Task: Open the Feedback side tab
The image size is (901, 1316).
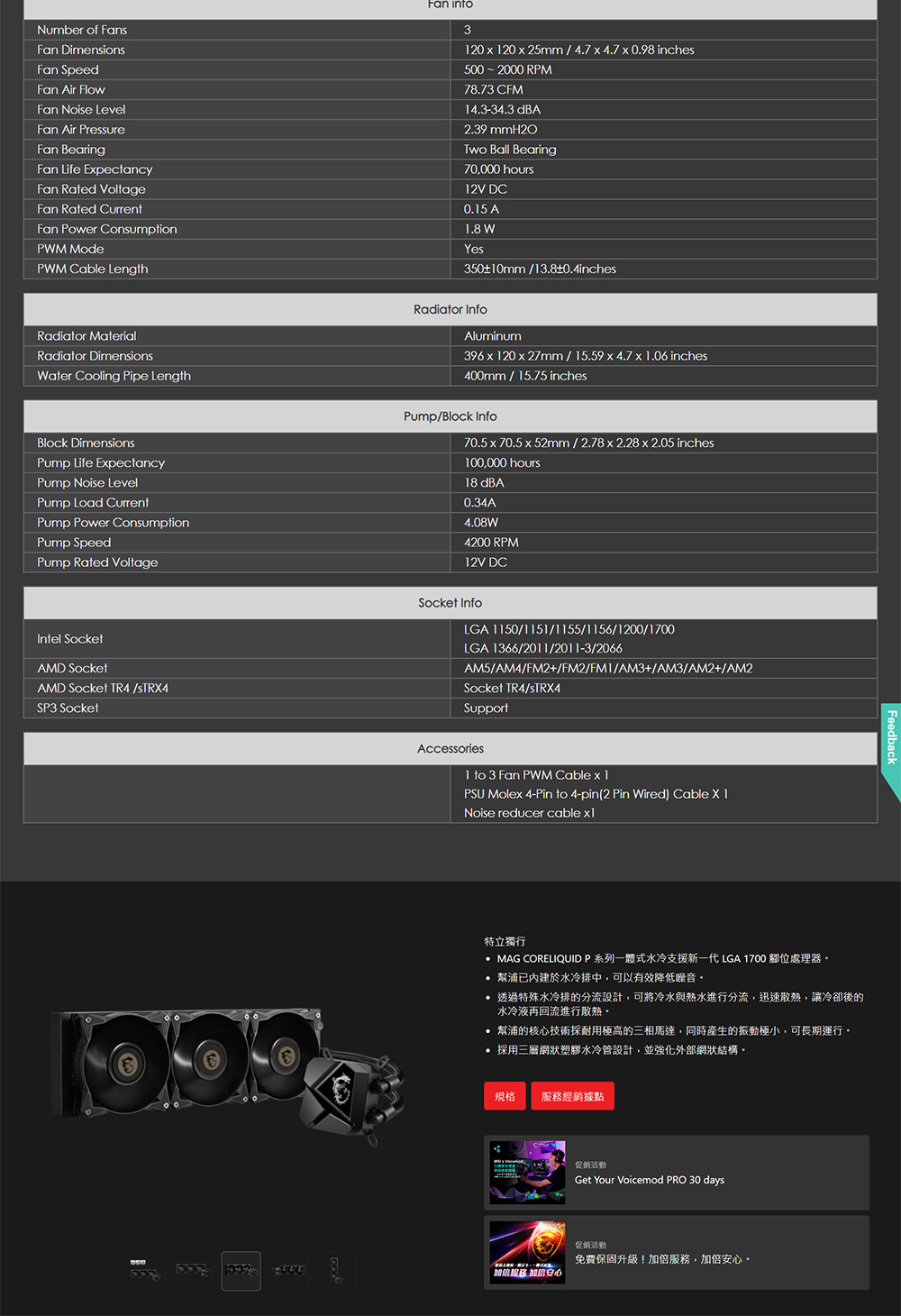Action: 890,752
